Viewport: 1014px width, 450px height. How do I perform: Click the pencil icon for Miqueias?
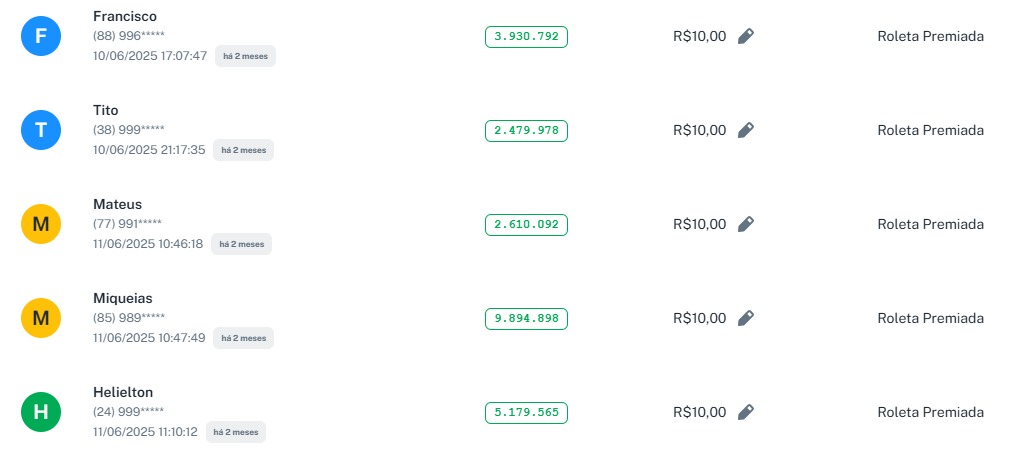tap(745, 319)
